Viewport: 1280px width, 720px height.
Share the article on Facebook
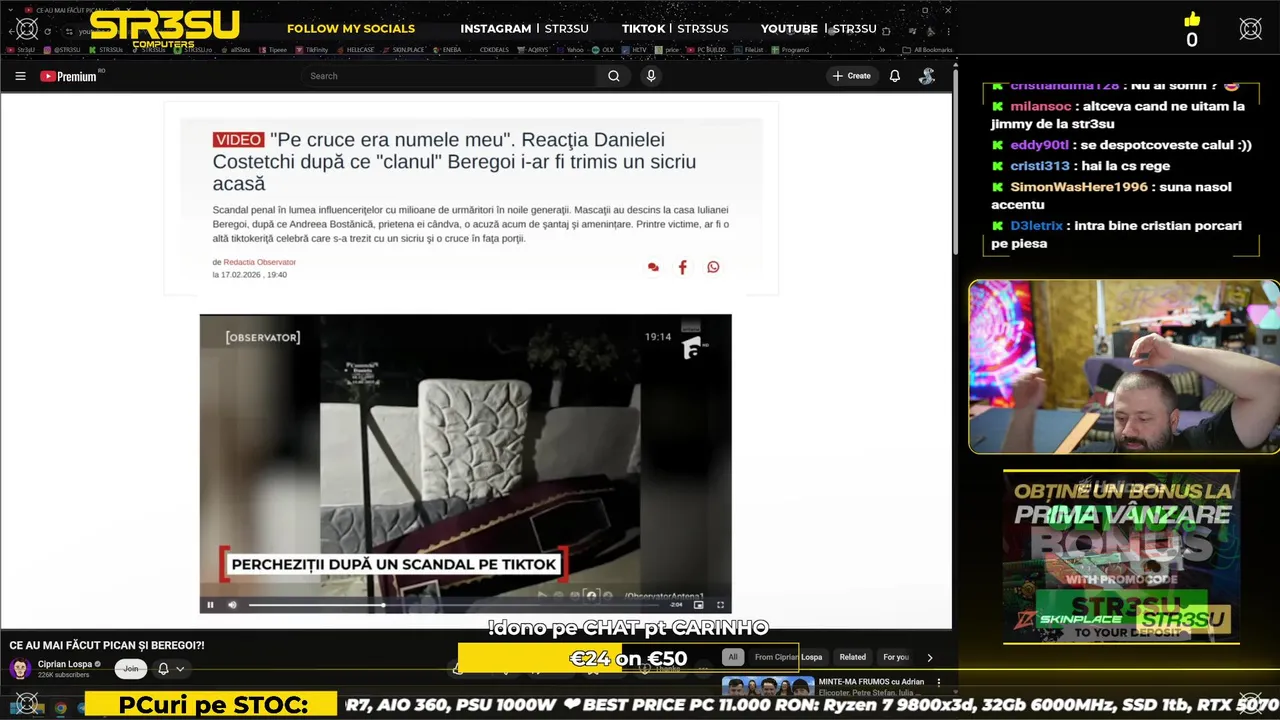click(x=683, y=267)
